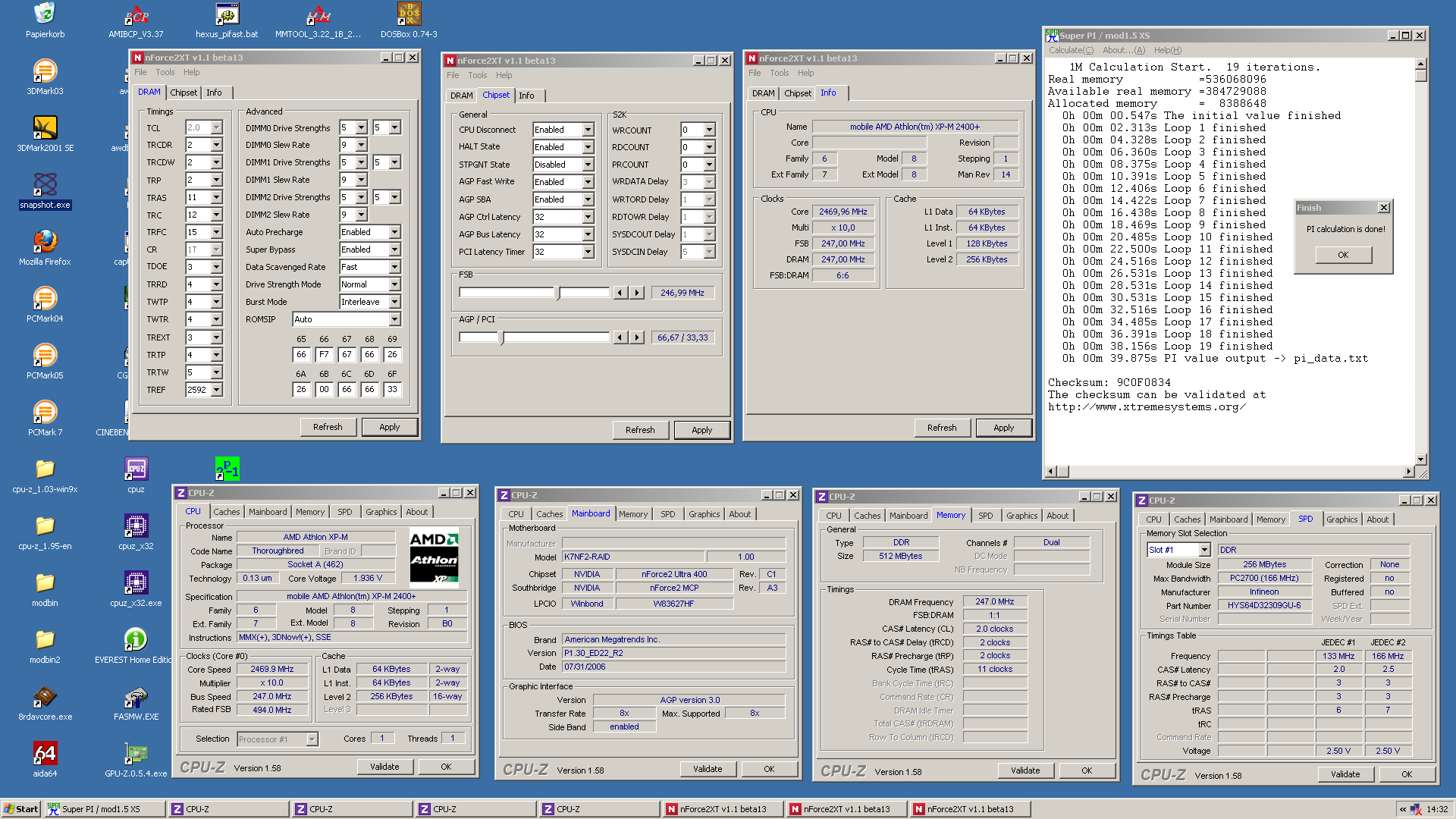Open the PCMark04 desktop icon
1456x819 pixels.
tap(45, 305)
